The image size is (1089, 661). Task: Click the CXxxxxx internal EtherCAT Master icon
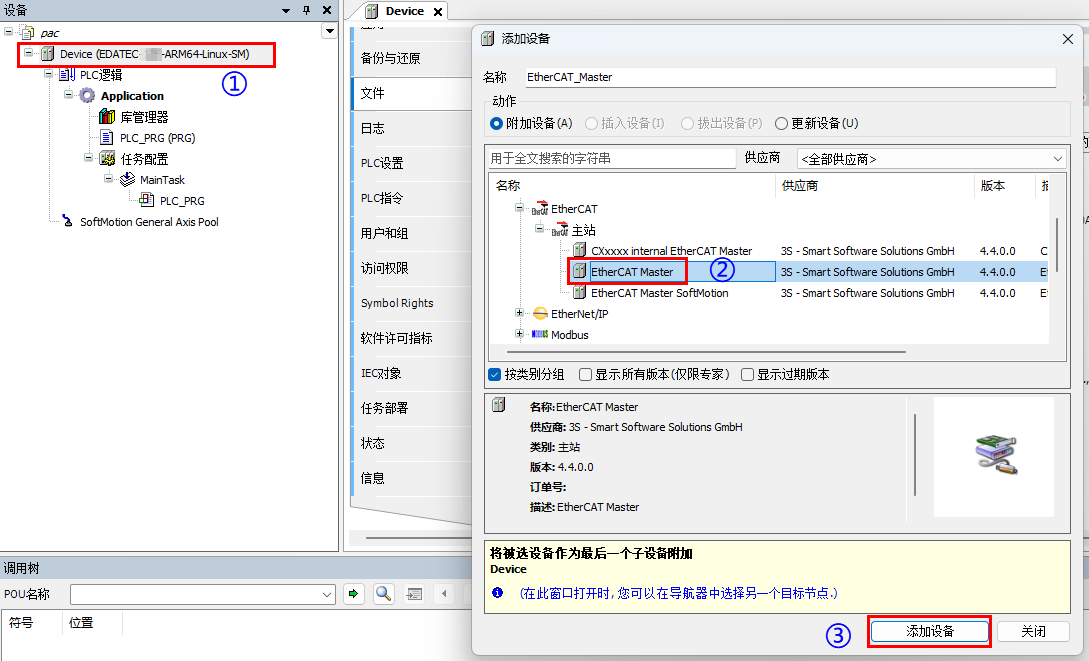point(579,251)
